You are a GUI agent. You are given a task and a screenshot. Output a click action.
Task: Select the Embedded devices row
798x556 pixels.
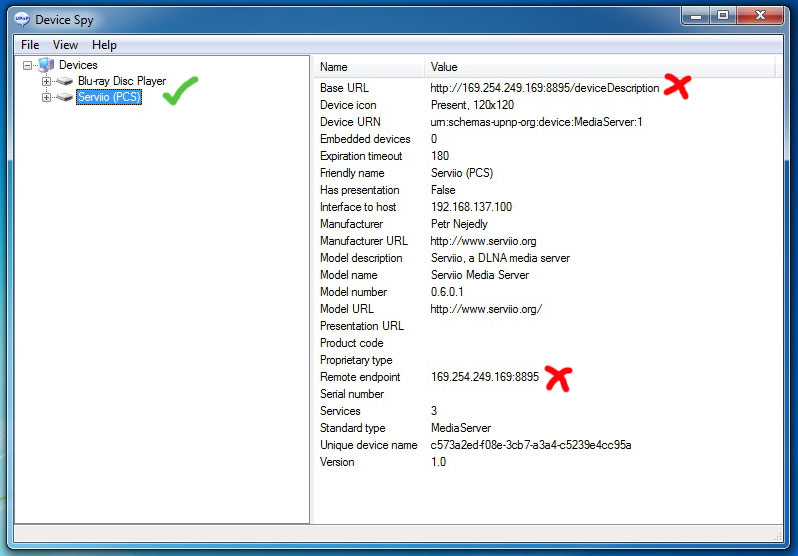(365, 139)
